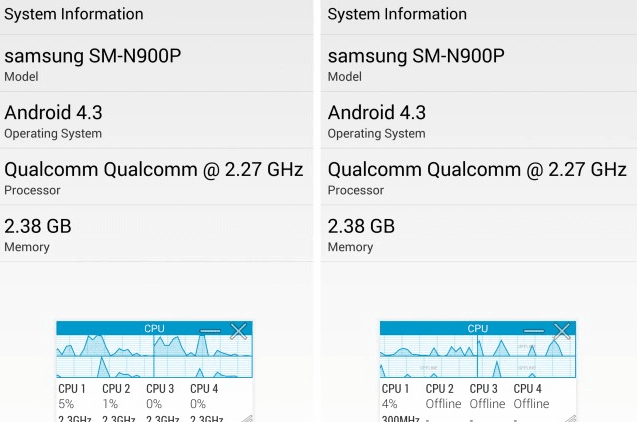Click the System Information header in the right panel
This screenshot has width=637, height=422.
point(478,15)
